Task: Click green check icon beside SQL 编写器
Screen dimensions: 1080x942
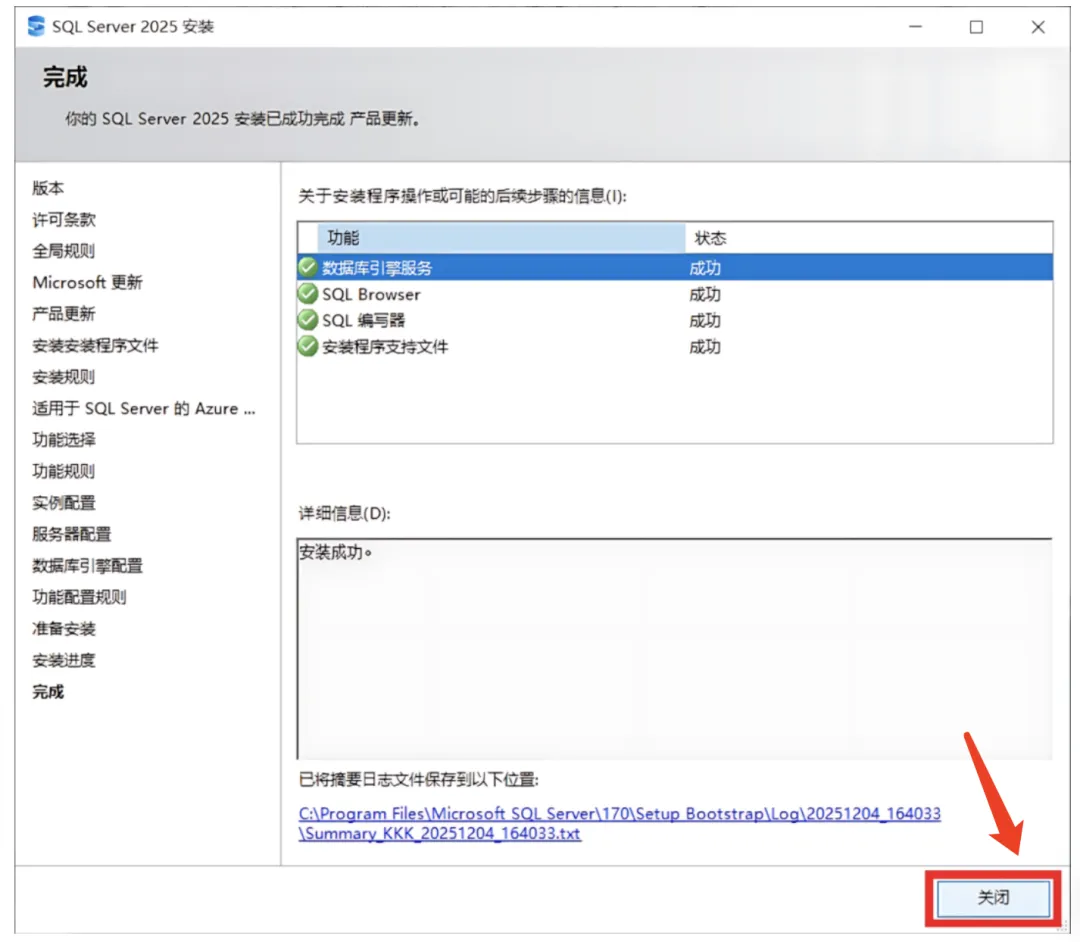Action: [x=307, y=320]
